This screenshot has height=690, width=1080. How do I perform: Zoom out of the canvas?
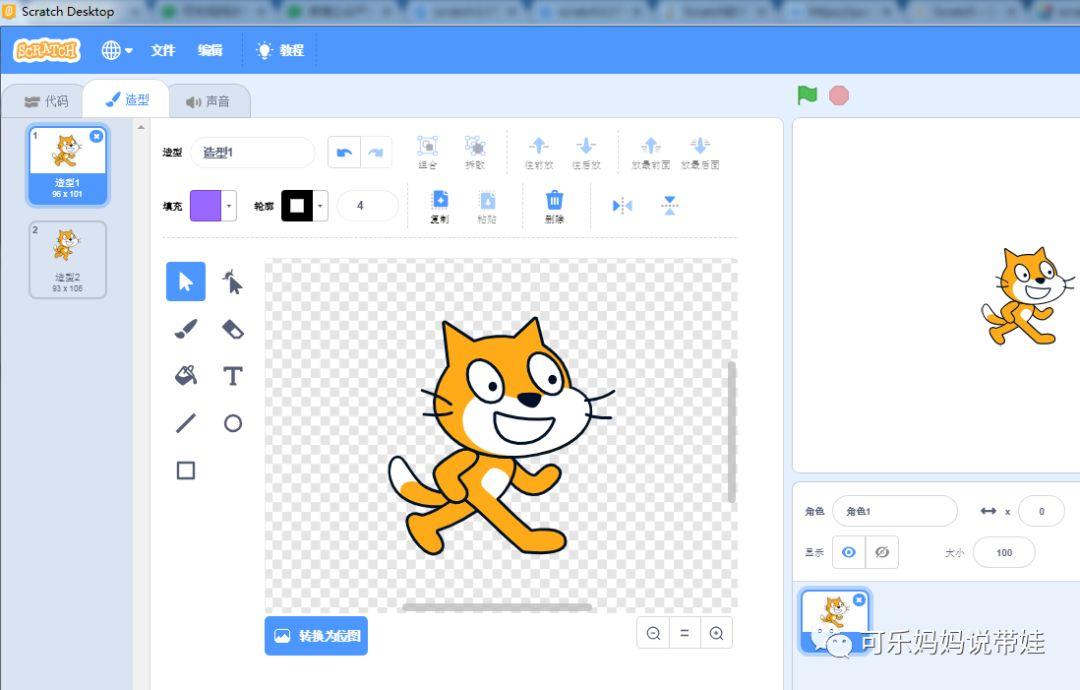653,633
